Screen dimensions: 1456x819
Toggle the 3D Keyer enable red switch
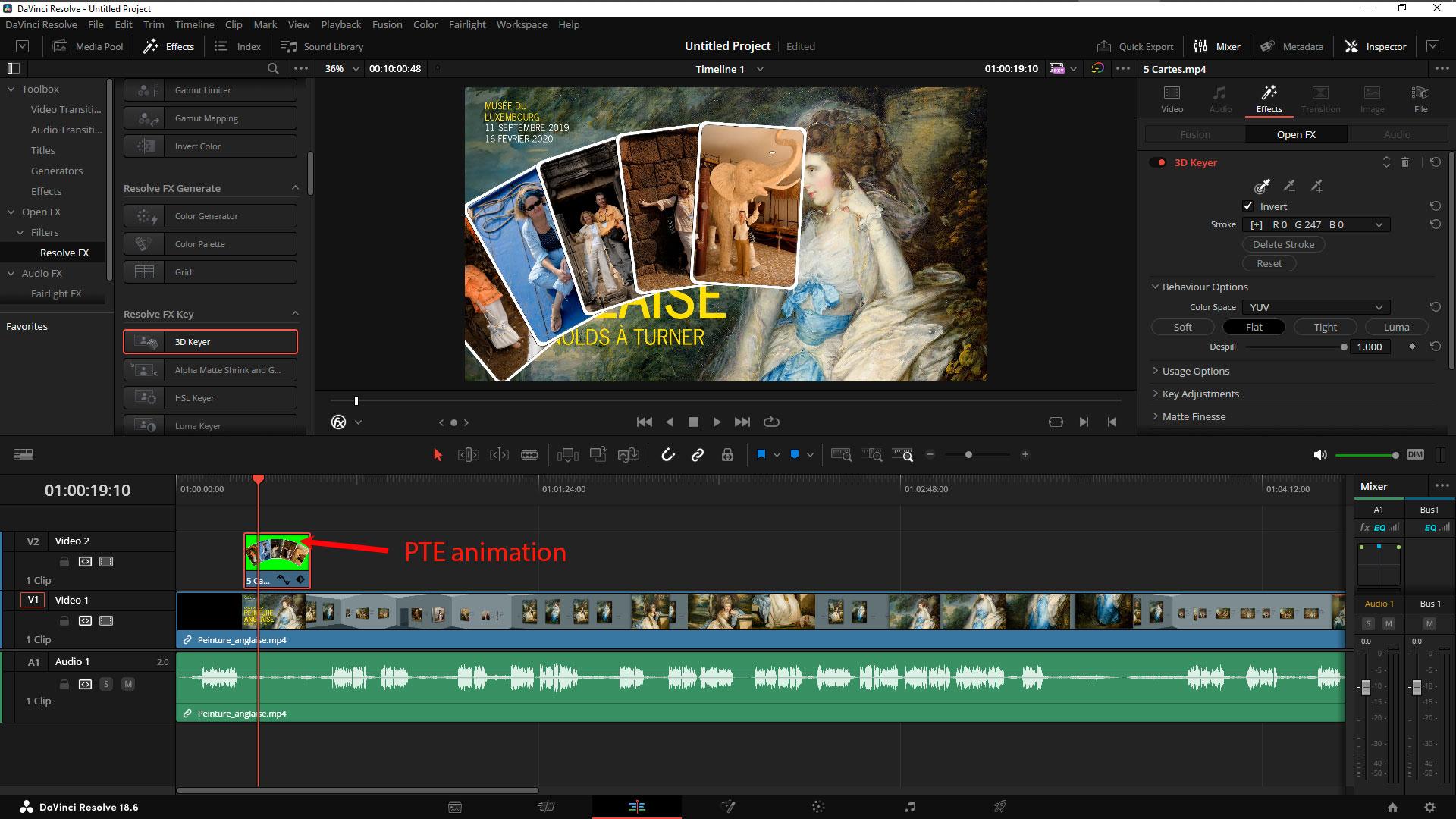(1158, 162)
